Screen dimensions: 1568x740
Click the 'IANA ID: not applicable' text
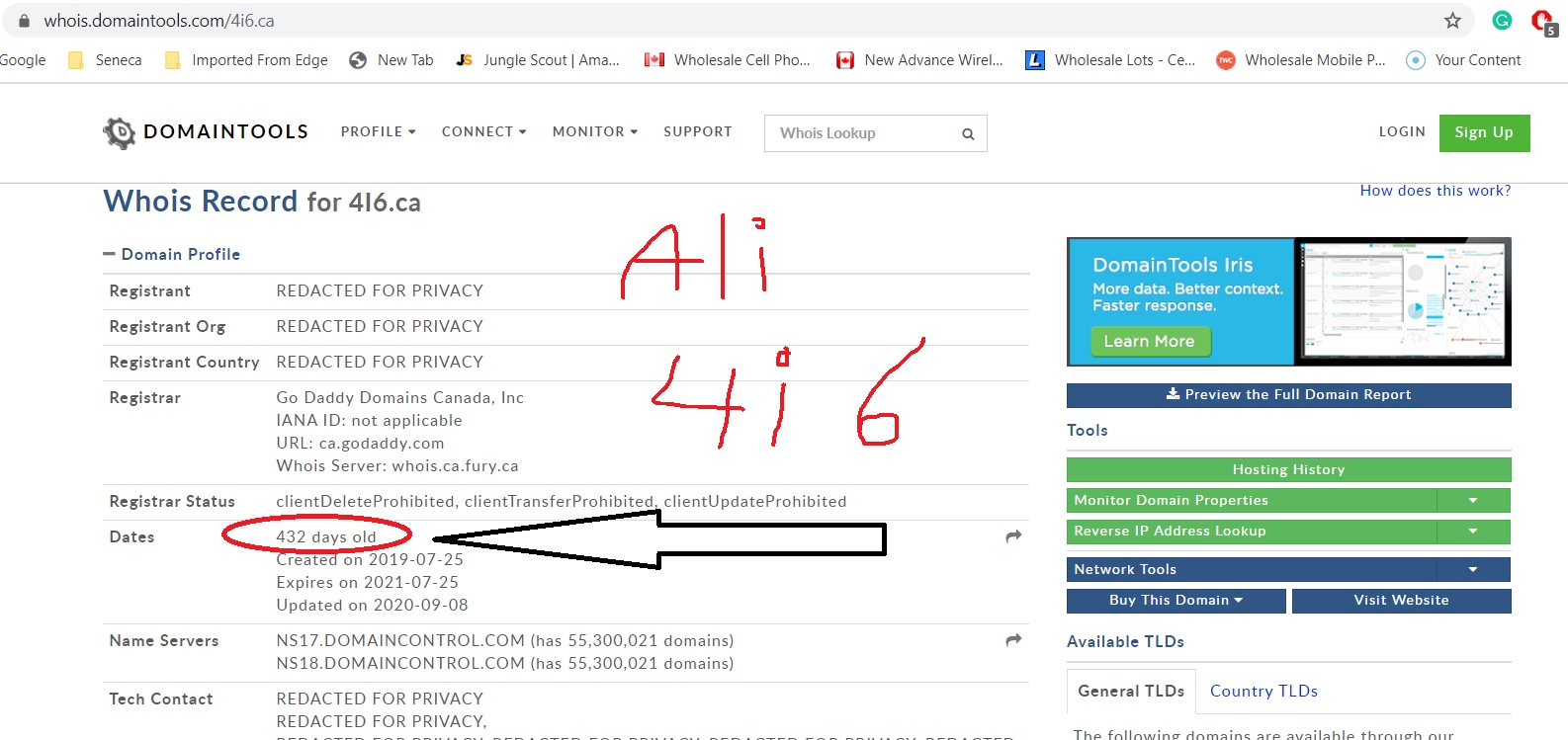click(369, 420)
